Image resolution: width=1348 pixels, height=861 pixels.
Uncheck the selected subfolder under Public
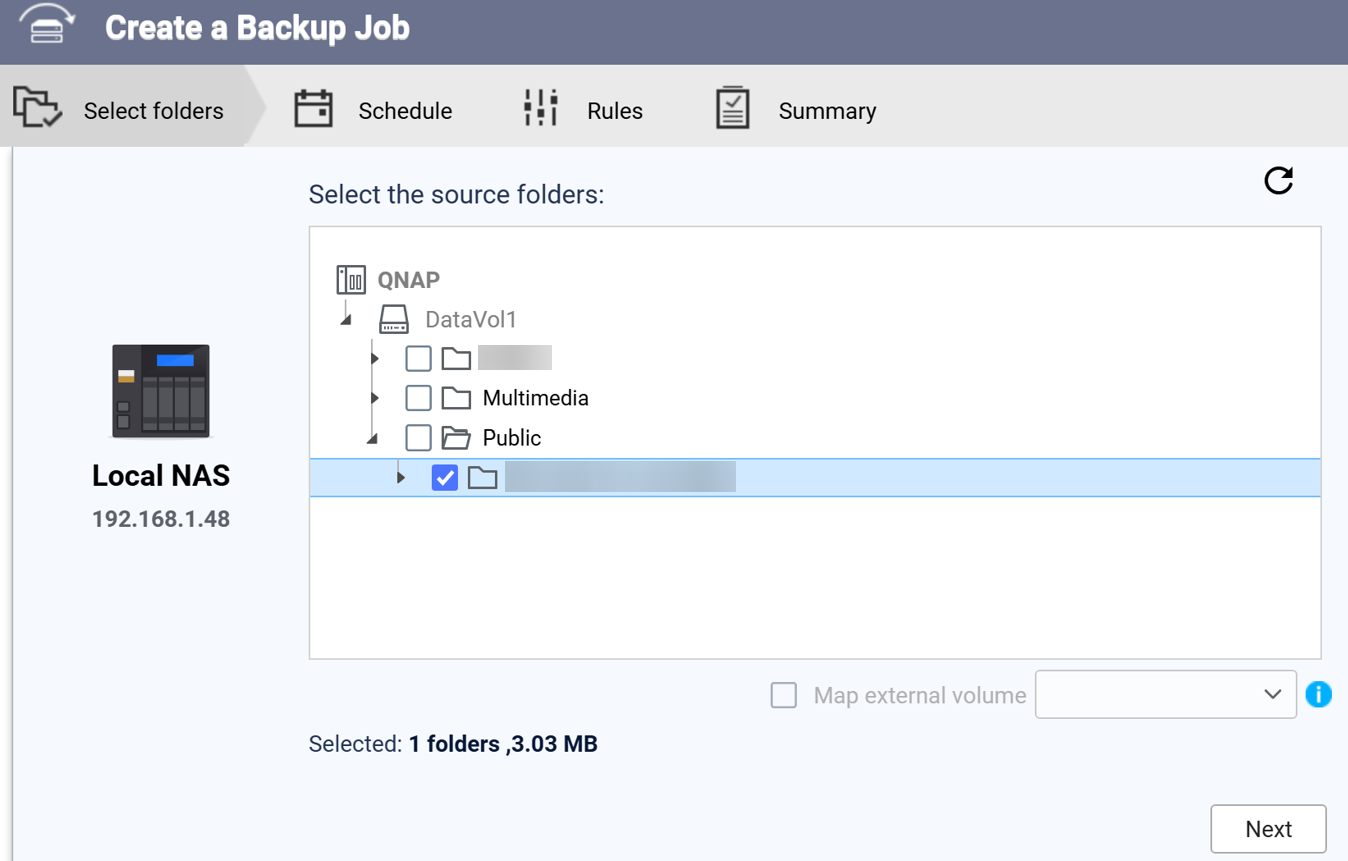(445, 478)
